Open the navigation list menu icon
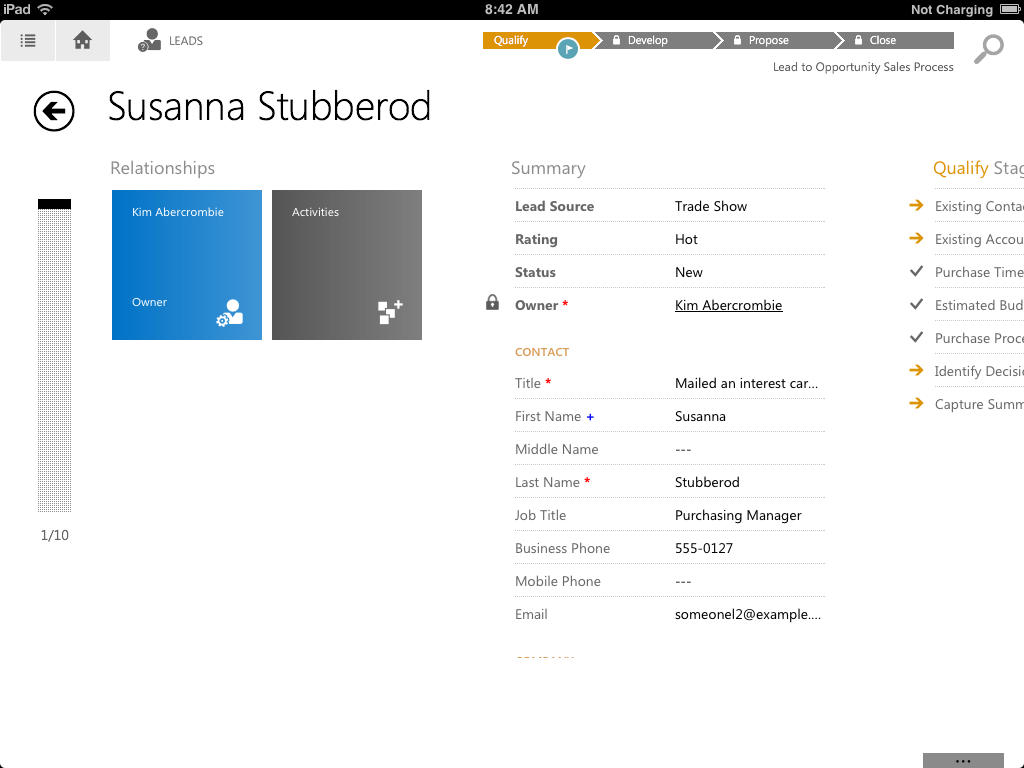The image size is (1024, 768). pyautogui.click(x=28, y=41)
